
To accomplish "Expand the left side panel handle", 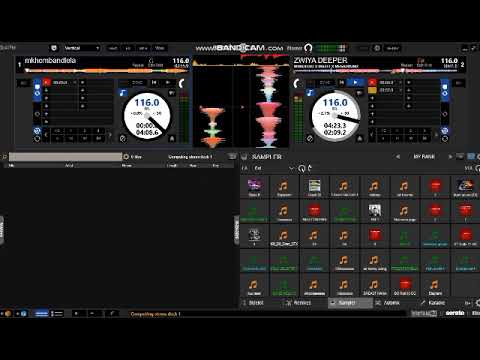I will pyautogui.click(x=2, y=230).
